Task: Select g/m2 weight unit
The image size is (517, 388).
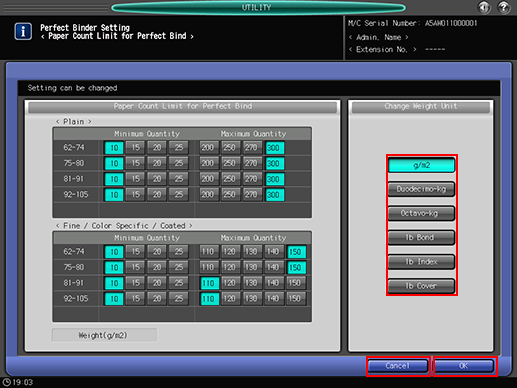Action: point(421,165)
